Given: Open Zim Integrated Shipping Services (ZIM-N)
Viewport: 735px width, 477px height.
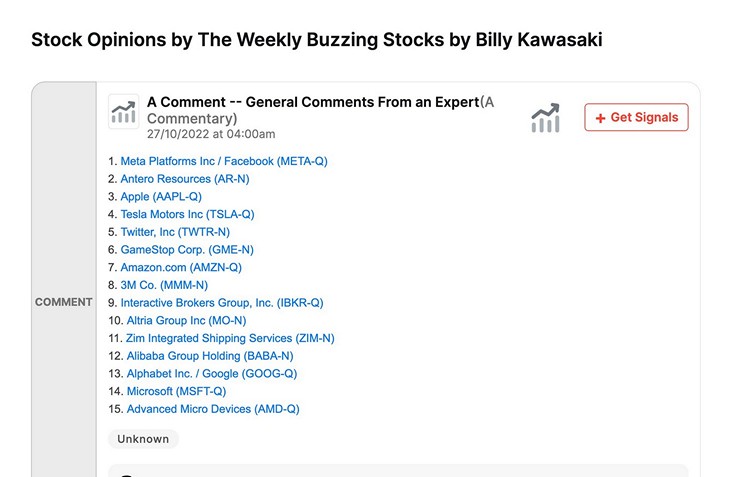Looking at the screenshot, I should (x=230, y=339).
